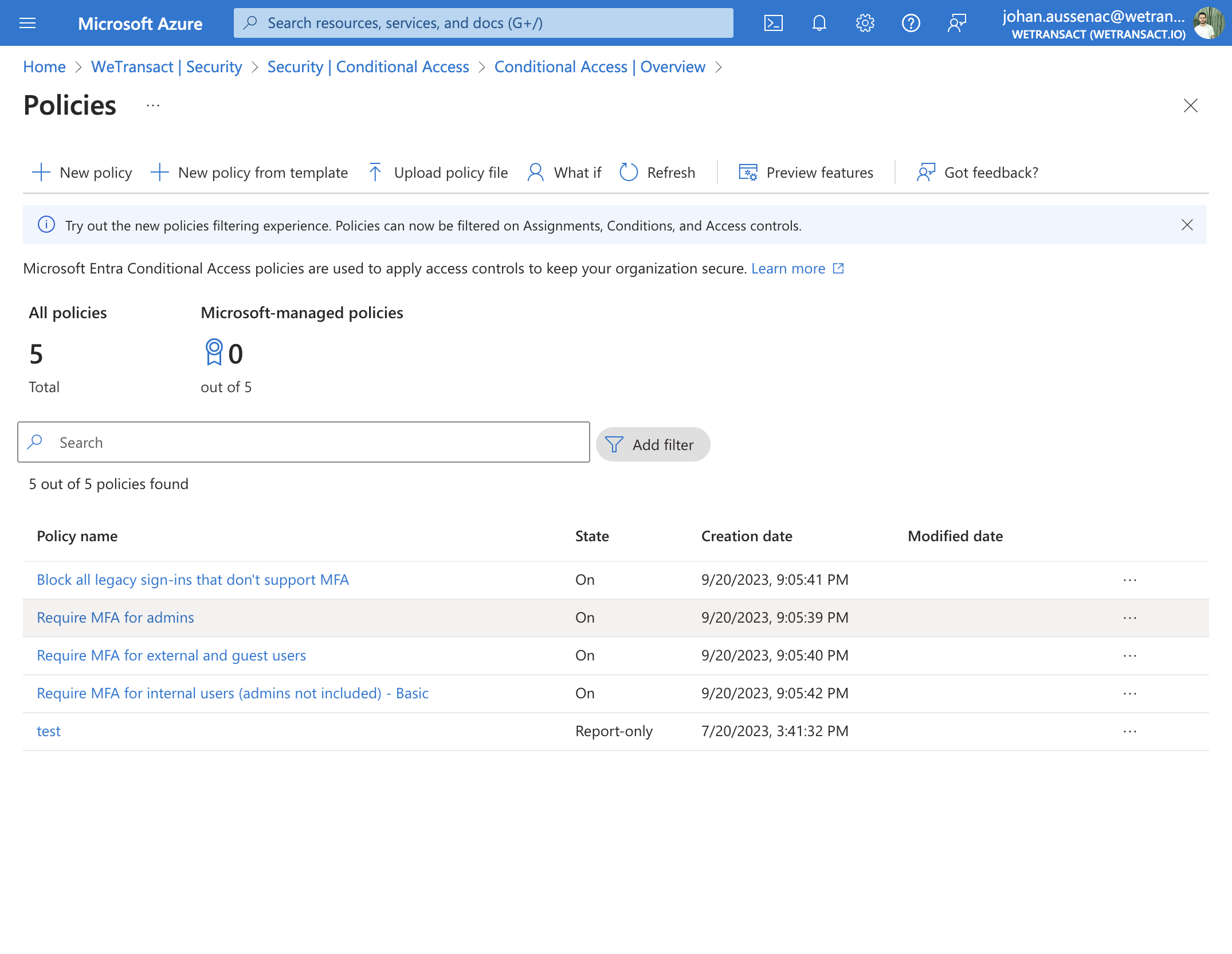Click Upload policy file
This screenshot has width=1232, height=954.
(438, 172)
